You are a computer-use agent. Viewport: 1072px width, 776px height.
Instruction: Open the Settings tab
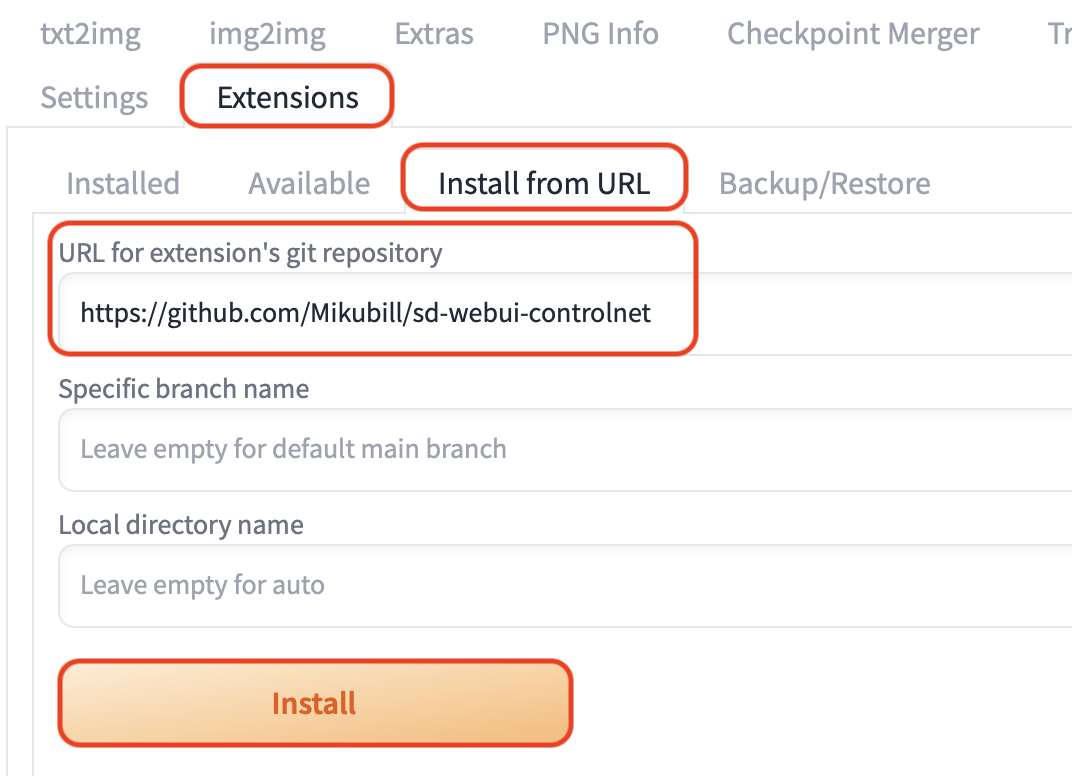[x=94, y=98]
